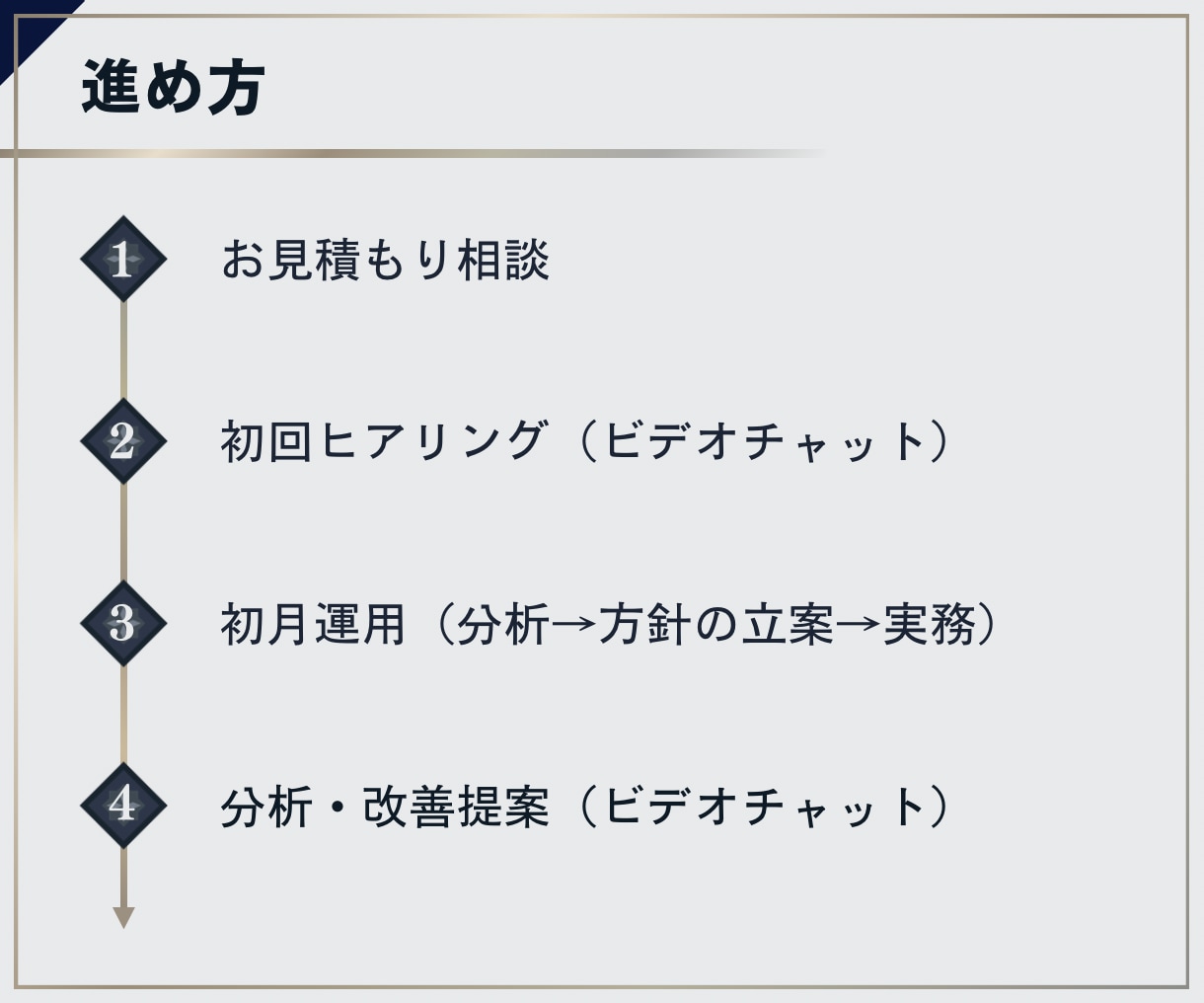The width and height of the screenshot is (1204, 1003).
Task: Click the connector line between steps 1 and 2
Action: point(123,349)
